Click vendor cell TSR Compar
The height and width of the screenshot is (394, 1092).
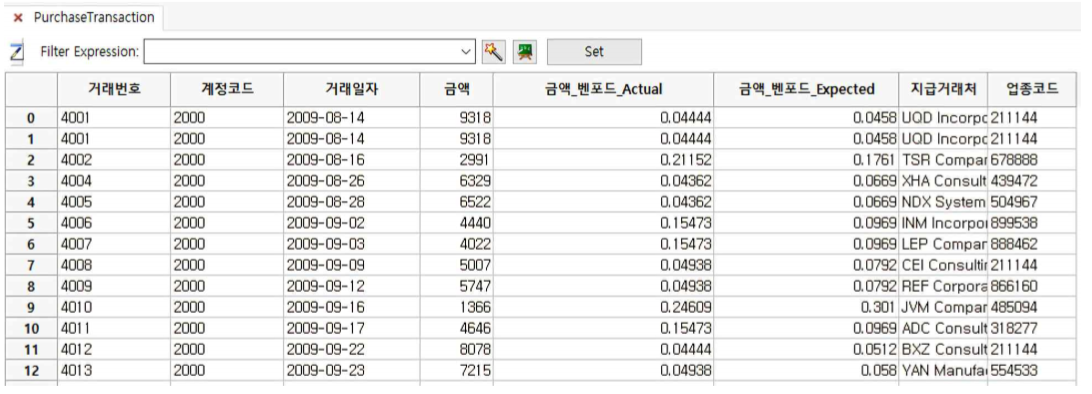click(x=944, y=160)
